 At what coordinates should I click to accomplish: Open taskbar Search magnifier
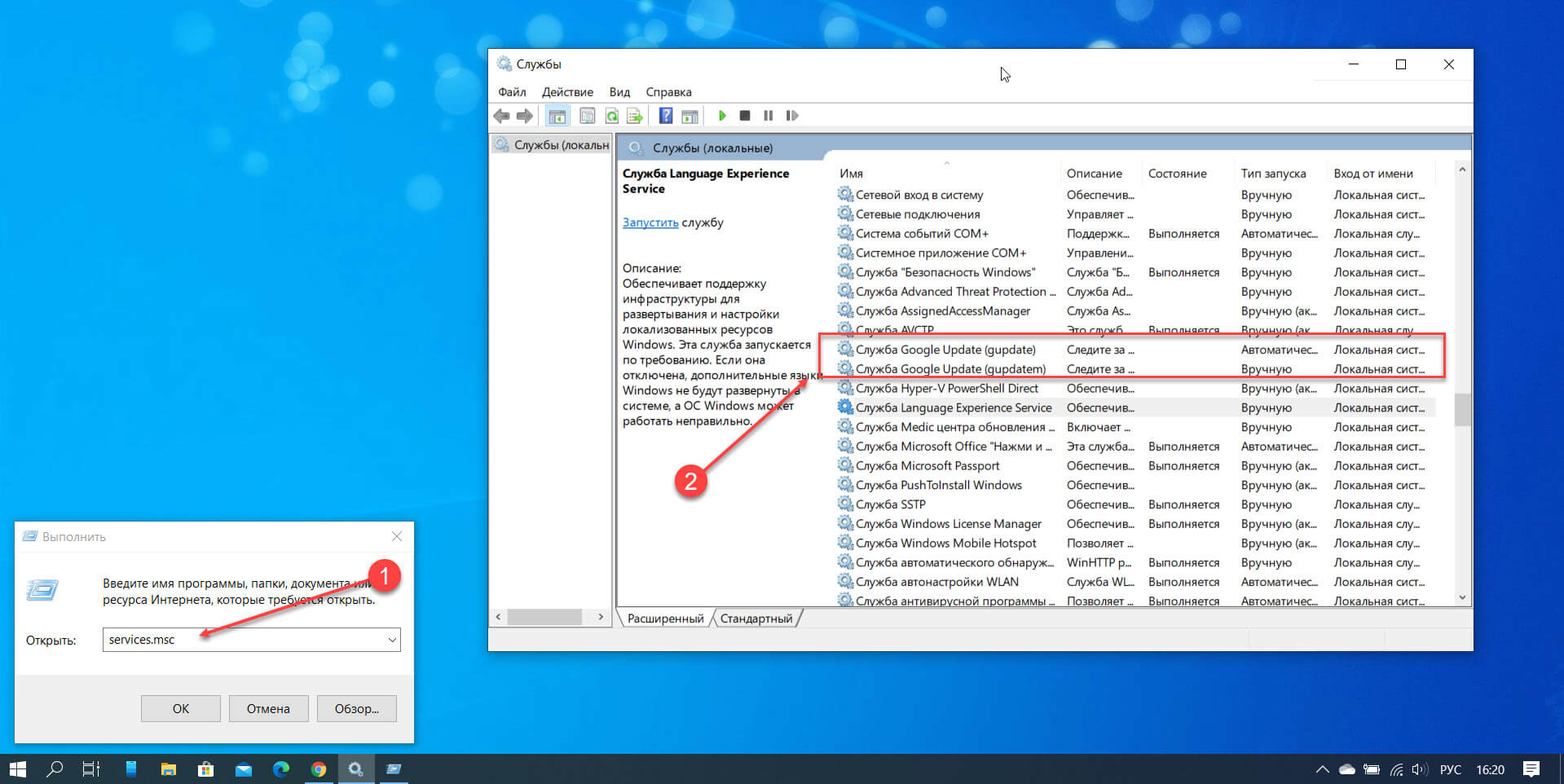tap(55, 769)
